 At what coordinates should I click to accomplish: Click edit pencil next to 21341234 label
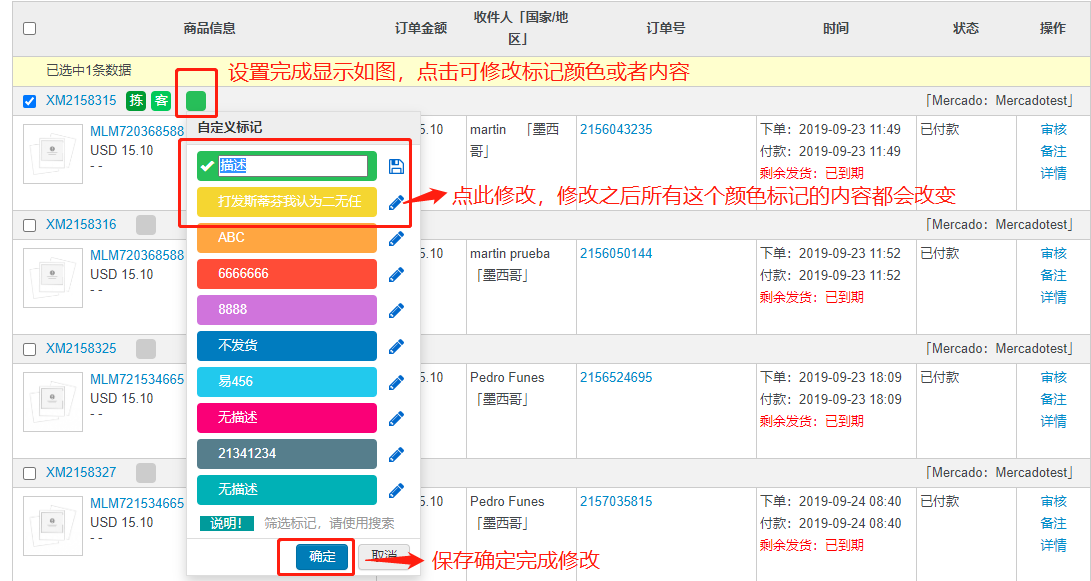point(396,455)
